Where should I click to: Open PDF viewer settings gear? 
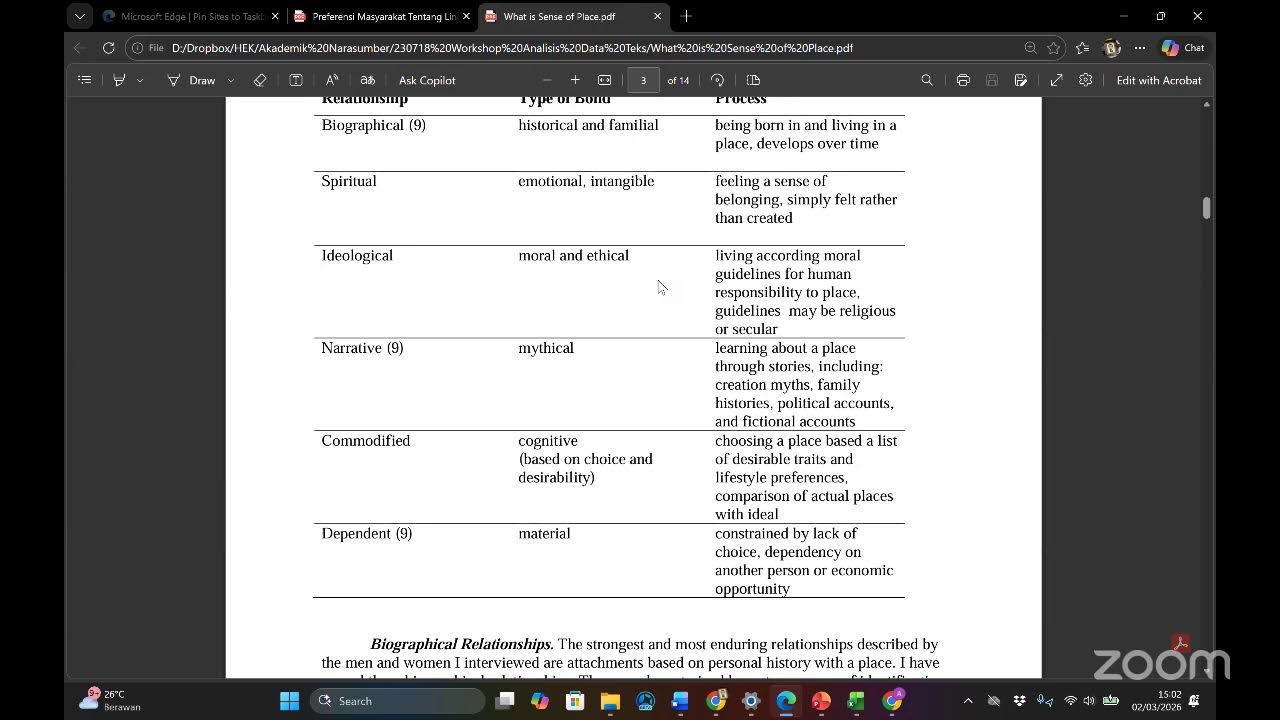(1085, 80)
